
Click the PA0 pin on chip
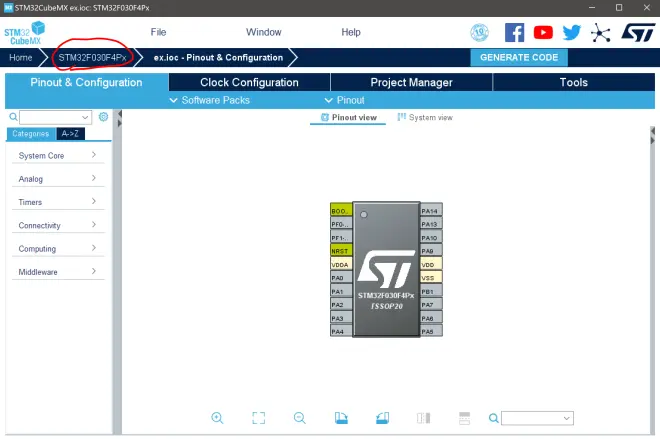[341, 277]
